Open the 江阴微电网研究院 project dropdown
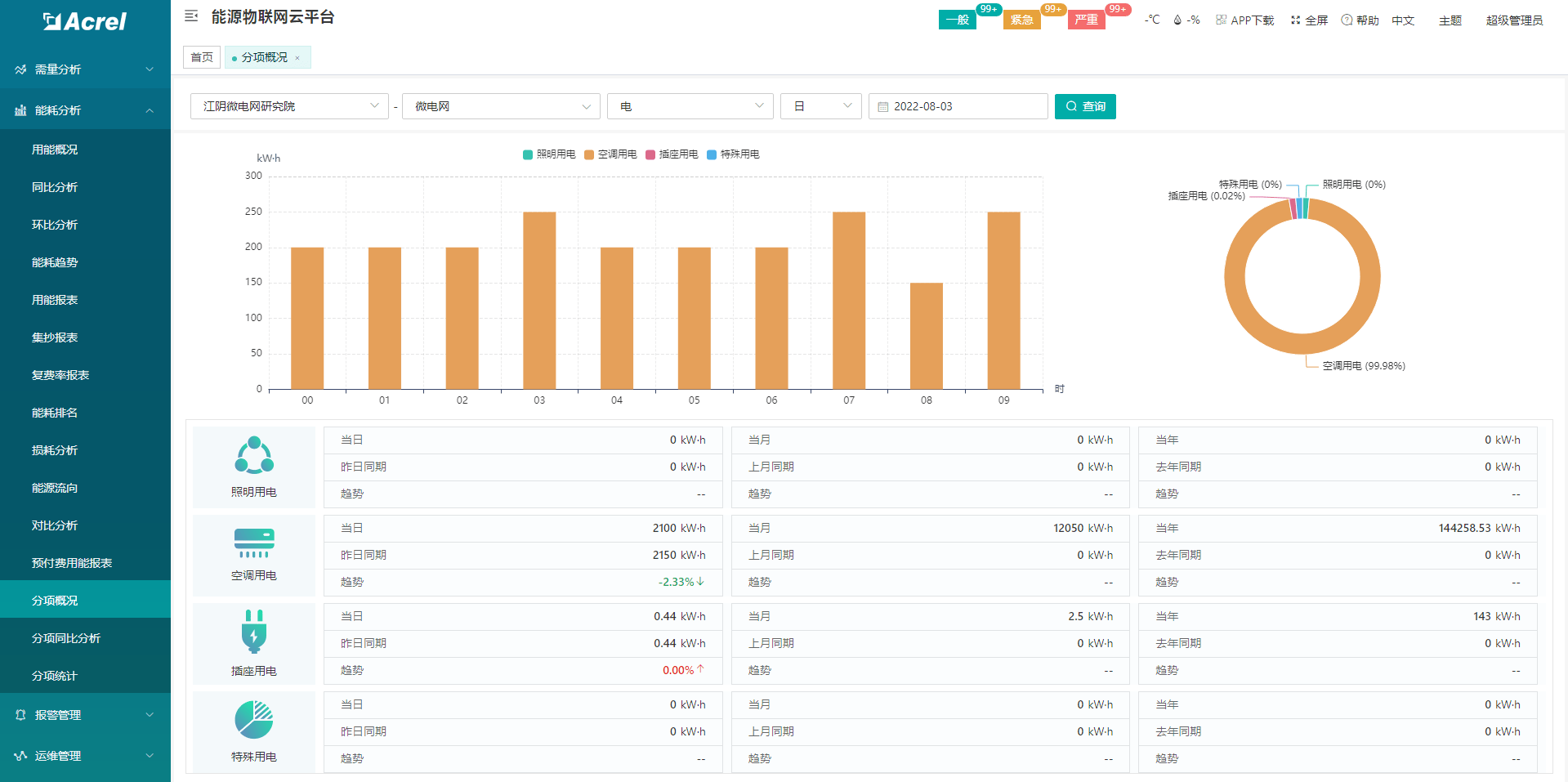 (x=289, y=106)
